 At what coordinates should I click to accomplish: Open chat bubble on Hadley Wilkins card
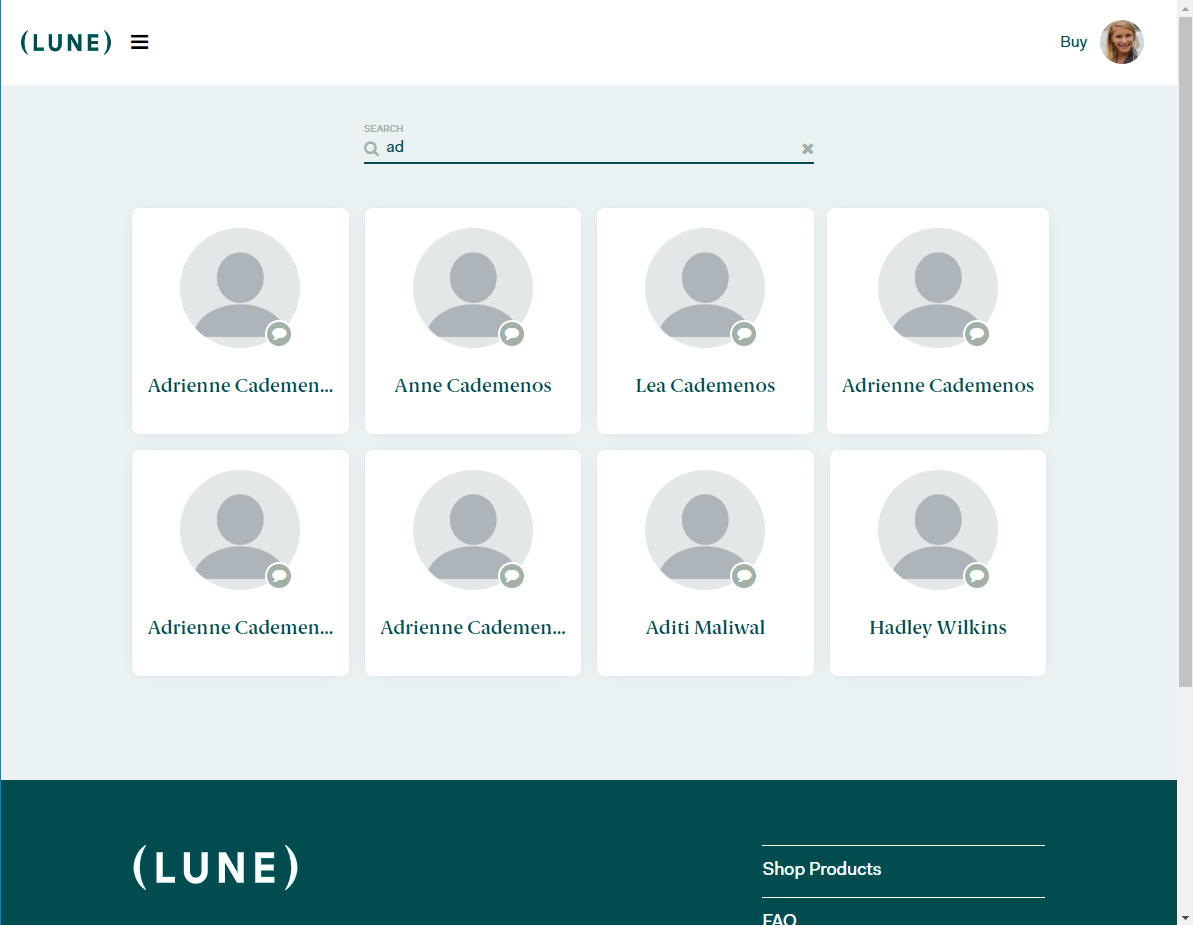coord(977,575)
